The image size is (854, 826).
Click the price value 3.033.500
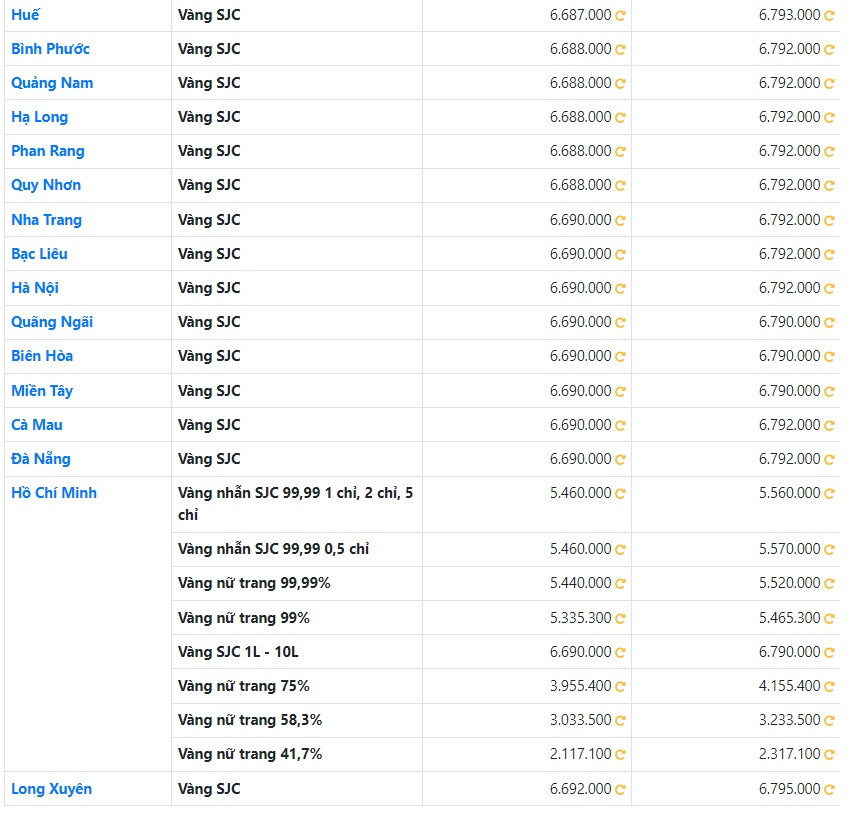click(581, 720)
